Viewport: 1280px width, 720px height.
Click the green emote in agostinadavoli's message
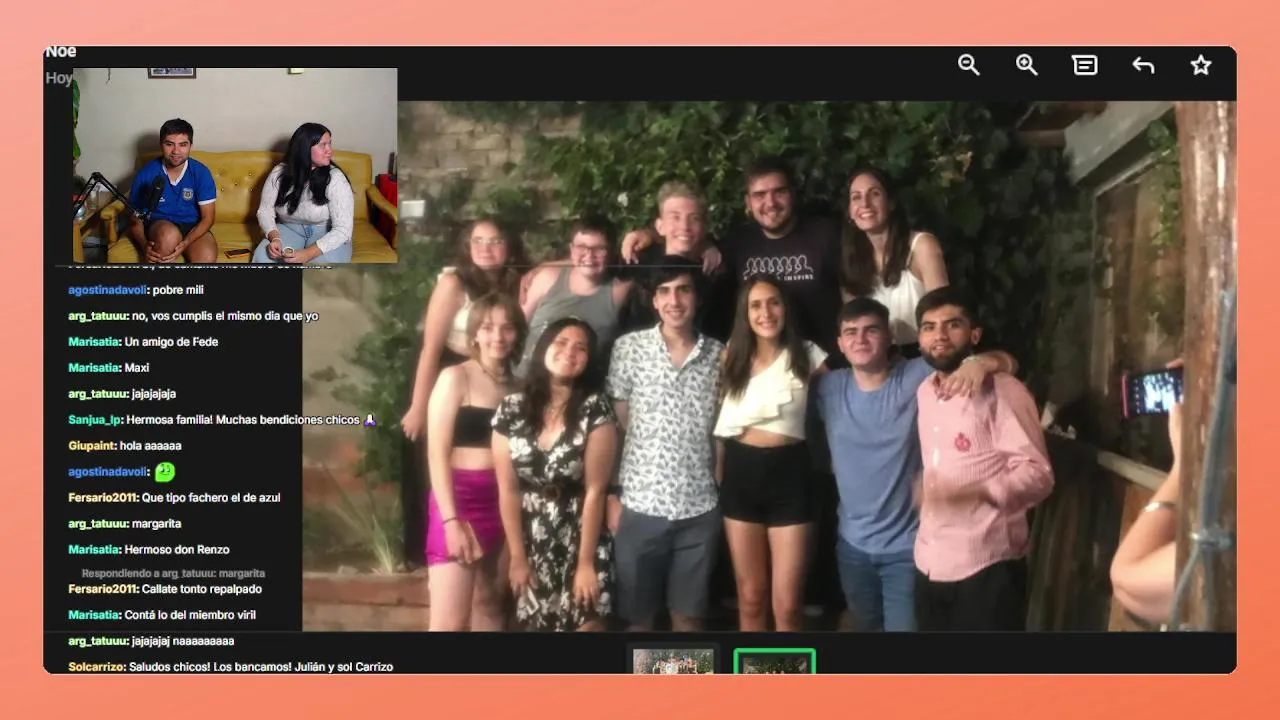(x=165, y=471)
